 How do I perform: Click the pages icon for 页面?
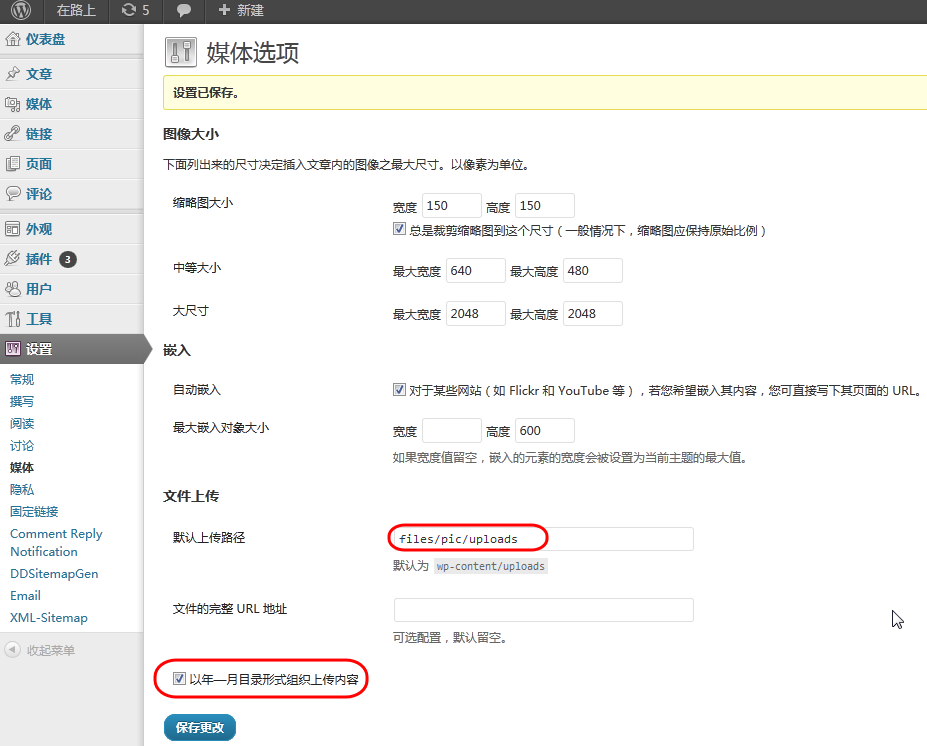click(12, 164)
